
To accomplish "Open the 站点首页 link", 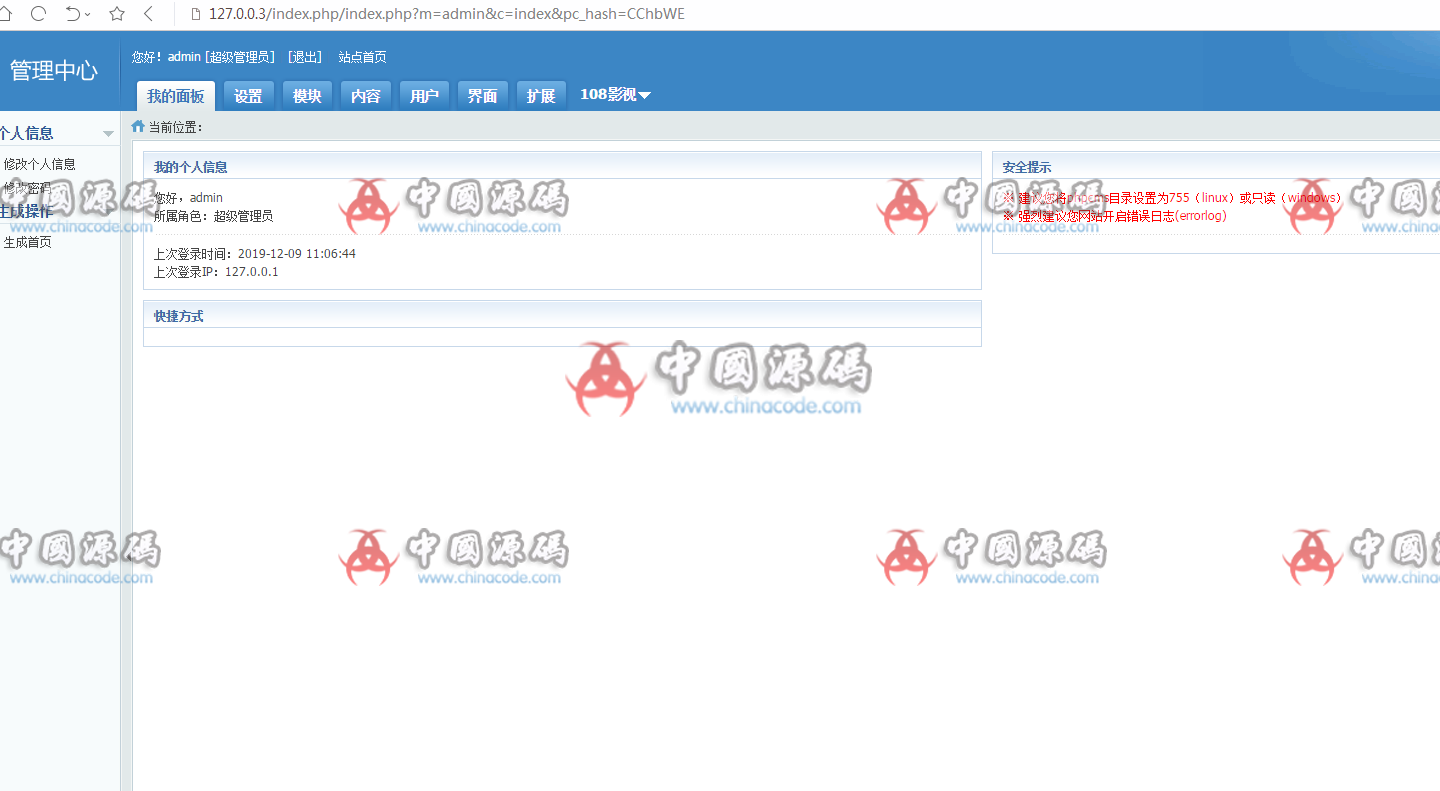I will [362, 57].
